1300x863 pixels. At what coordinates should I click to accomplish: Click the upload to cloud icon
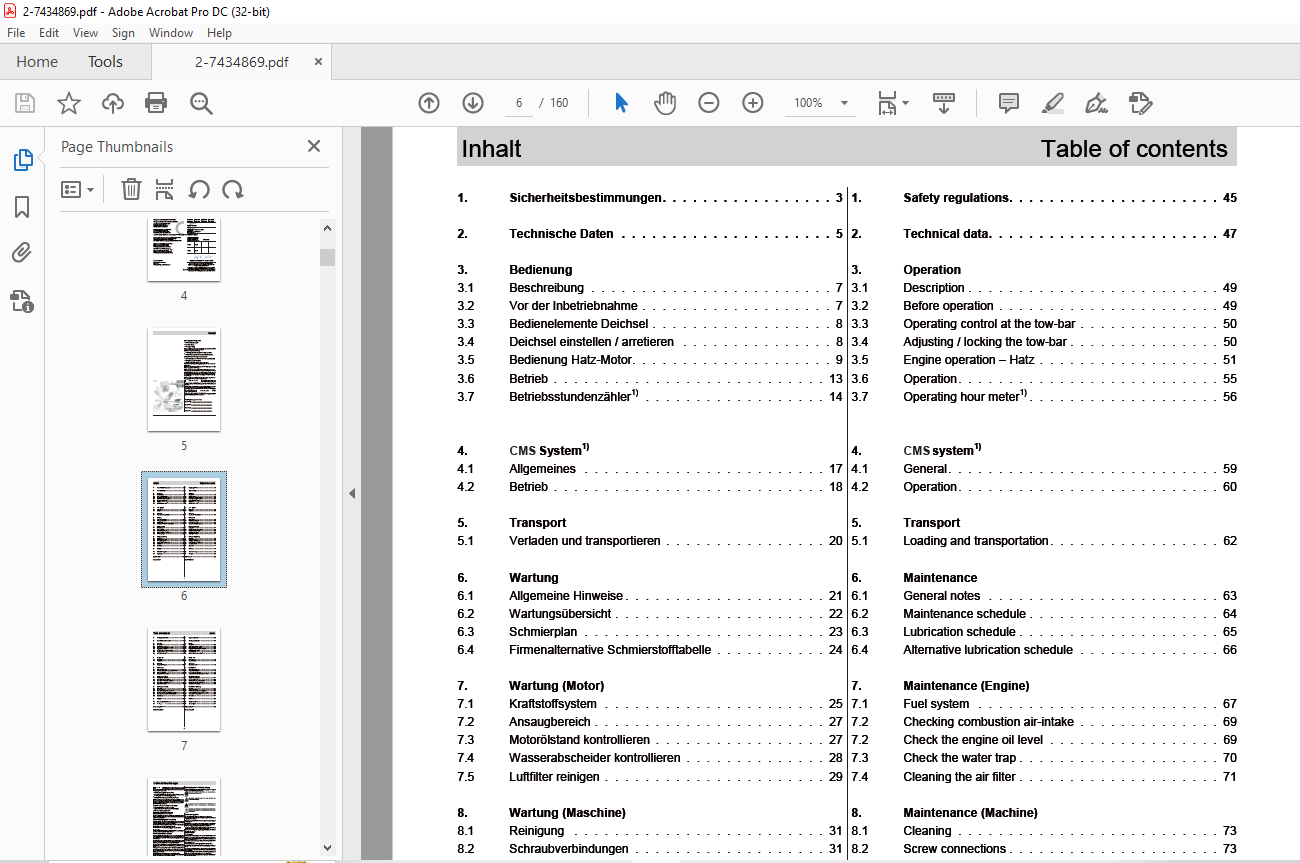[113, 103]
